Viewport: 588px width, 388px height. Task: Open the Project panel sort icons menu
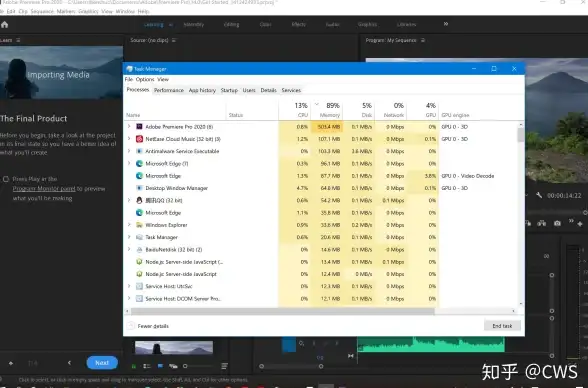pyautogui.click(x=224, y=366)
